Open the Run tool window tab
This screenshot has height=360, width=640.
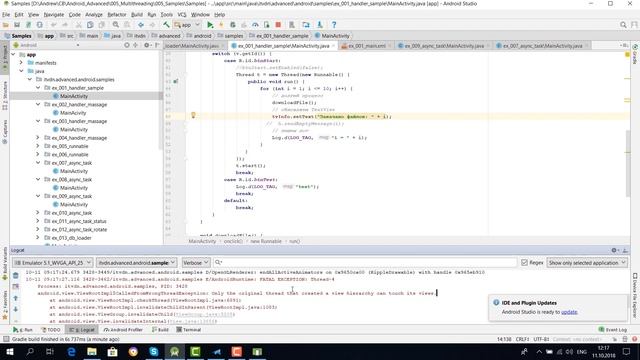point(23,329)
